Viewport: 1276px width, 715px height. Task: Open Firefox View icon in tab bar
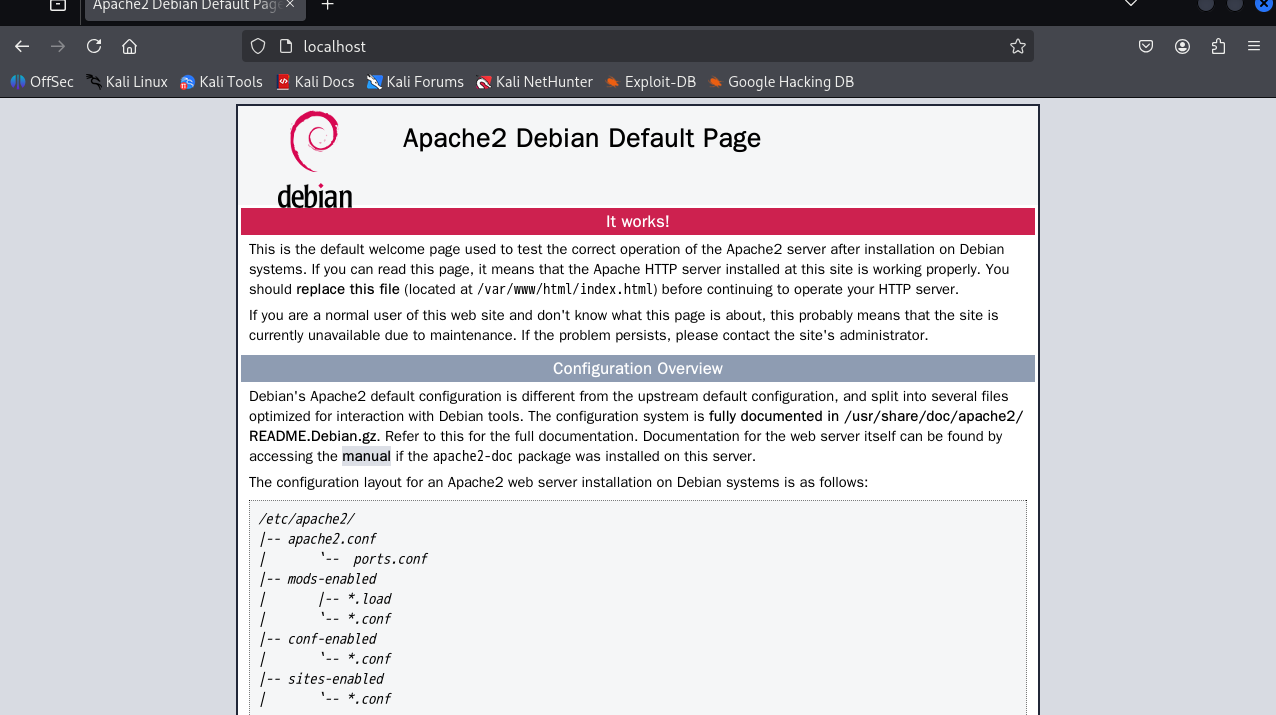click(58, 5)
